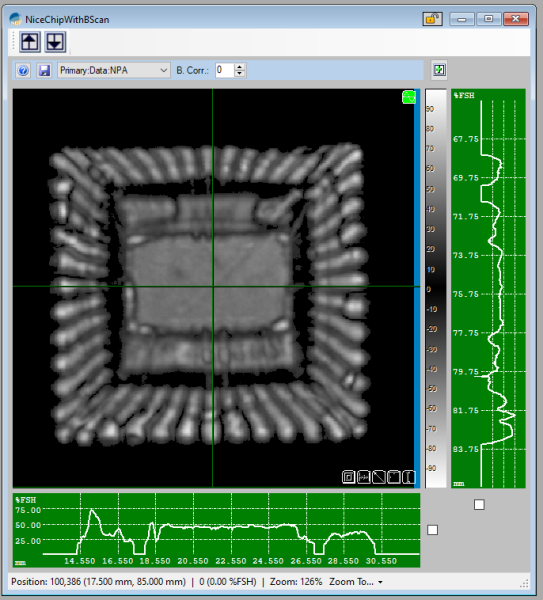The width and height of the screenshot is (543, 600).
Task: Click the down-arrow toolbar button
Action: click(55, 42)
